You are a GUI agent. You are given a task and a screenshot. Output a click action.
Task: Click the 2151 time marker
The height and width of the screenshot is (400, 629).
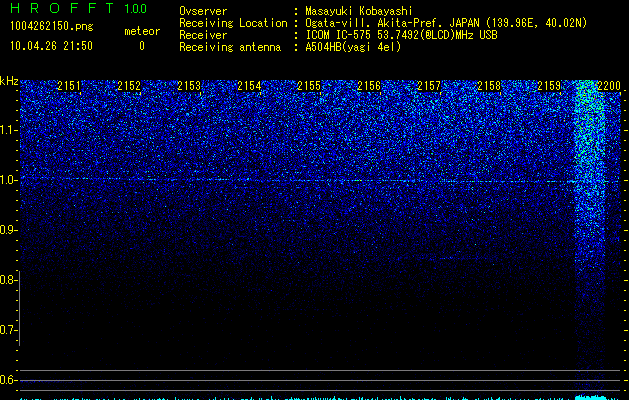69,86
